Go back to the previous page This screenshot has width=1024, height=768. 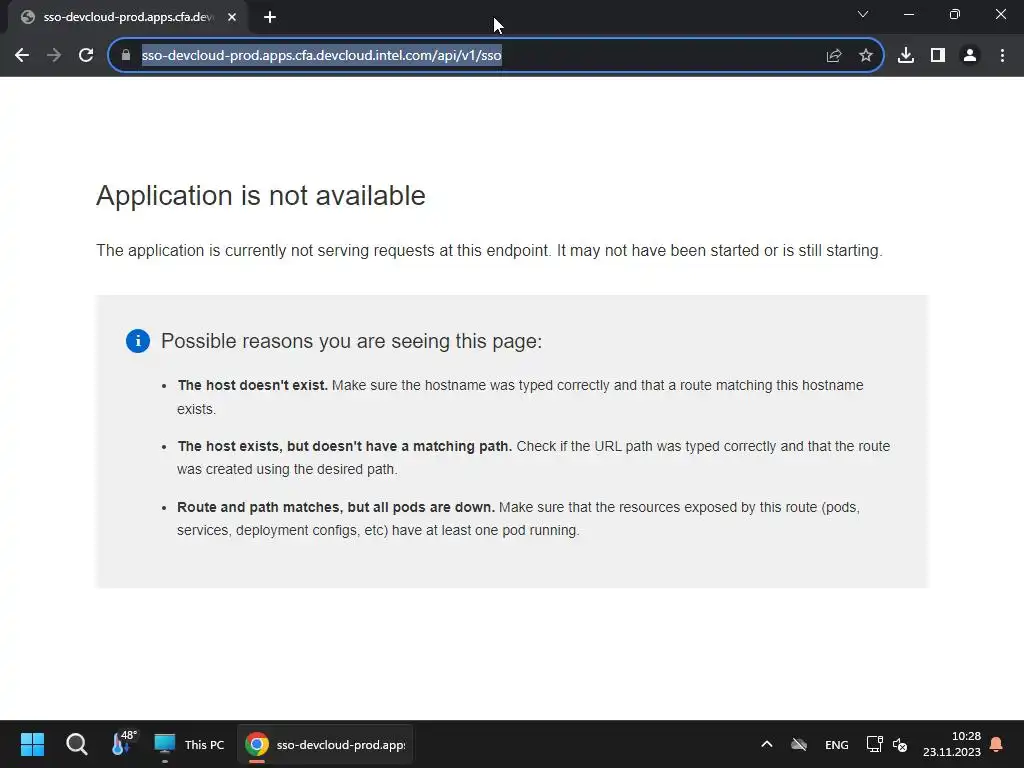22,56
